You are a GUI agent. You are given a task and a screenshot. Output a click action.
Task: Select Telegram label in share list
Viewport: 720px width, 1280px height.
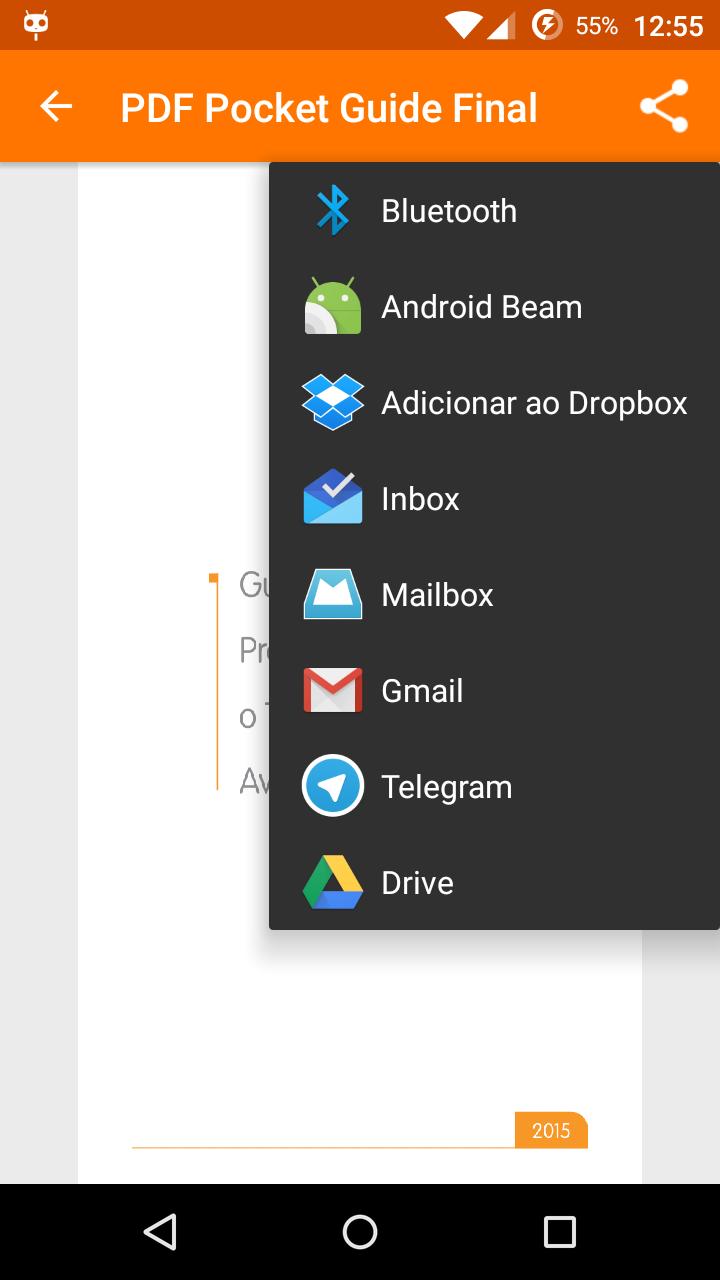coord(447,787)
